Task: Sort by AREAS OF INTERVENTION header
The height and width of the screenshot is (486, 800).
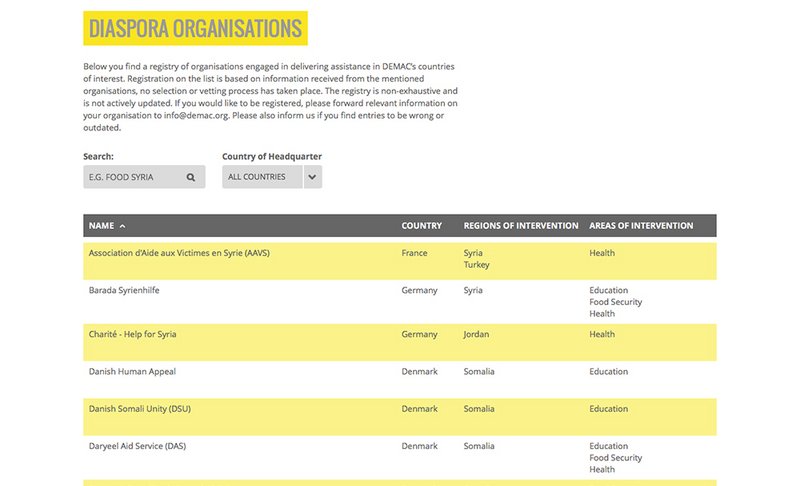Action: pyautogui.click(x=641, y=225)
